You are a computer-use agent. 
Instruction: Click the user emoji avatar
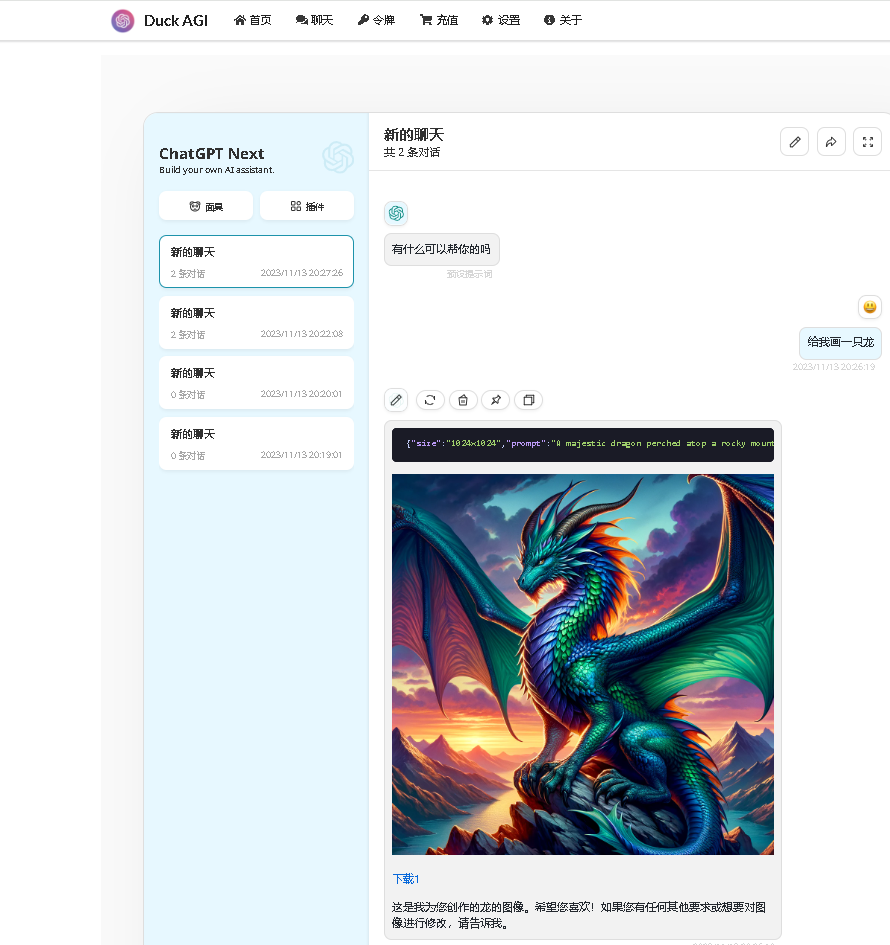pos(869,307)
